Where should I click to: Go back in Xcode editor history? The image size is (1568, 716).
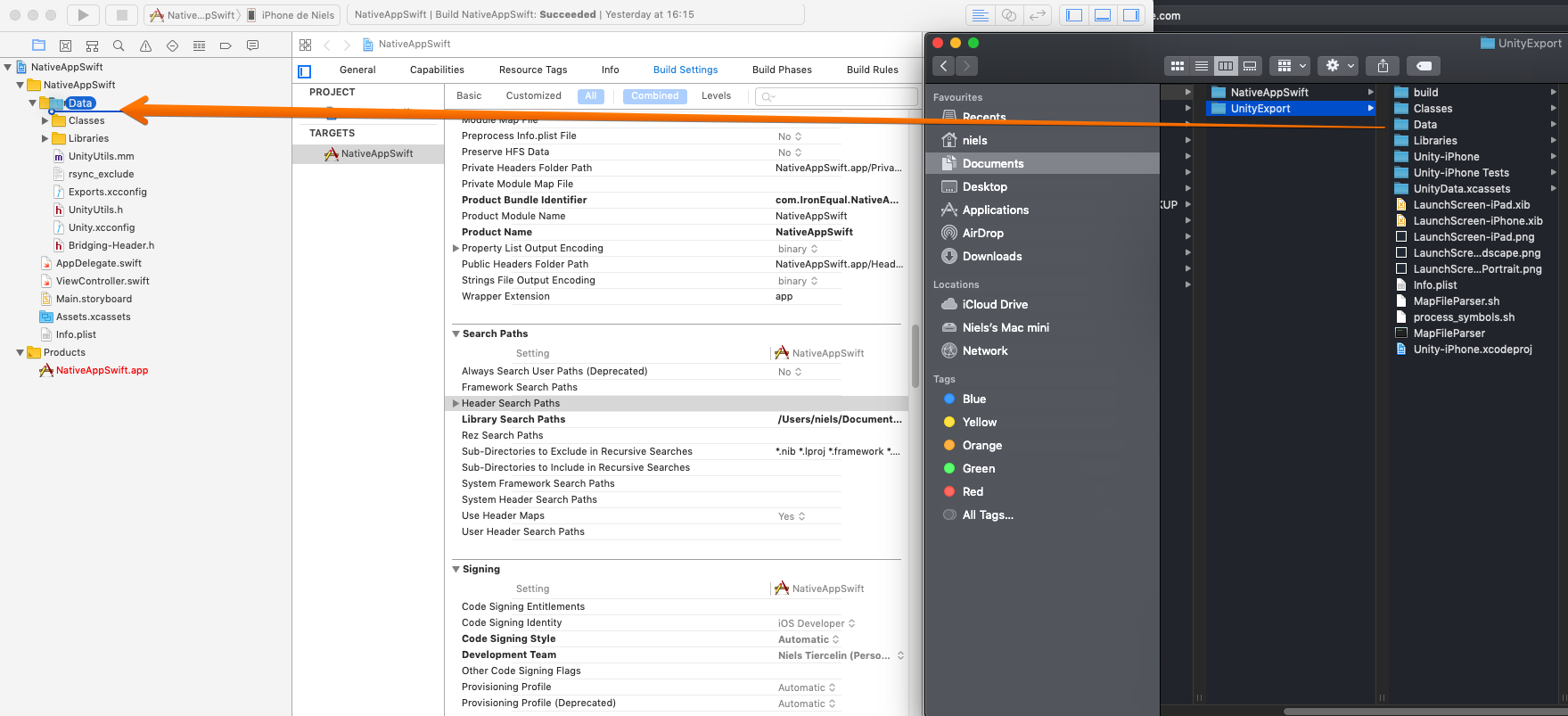pyautogui.click(x=327, y=45)
